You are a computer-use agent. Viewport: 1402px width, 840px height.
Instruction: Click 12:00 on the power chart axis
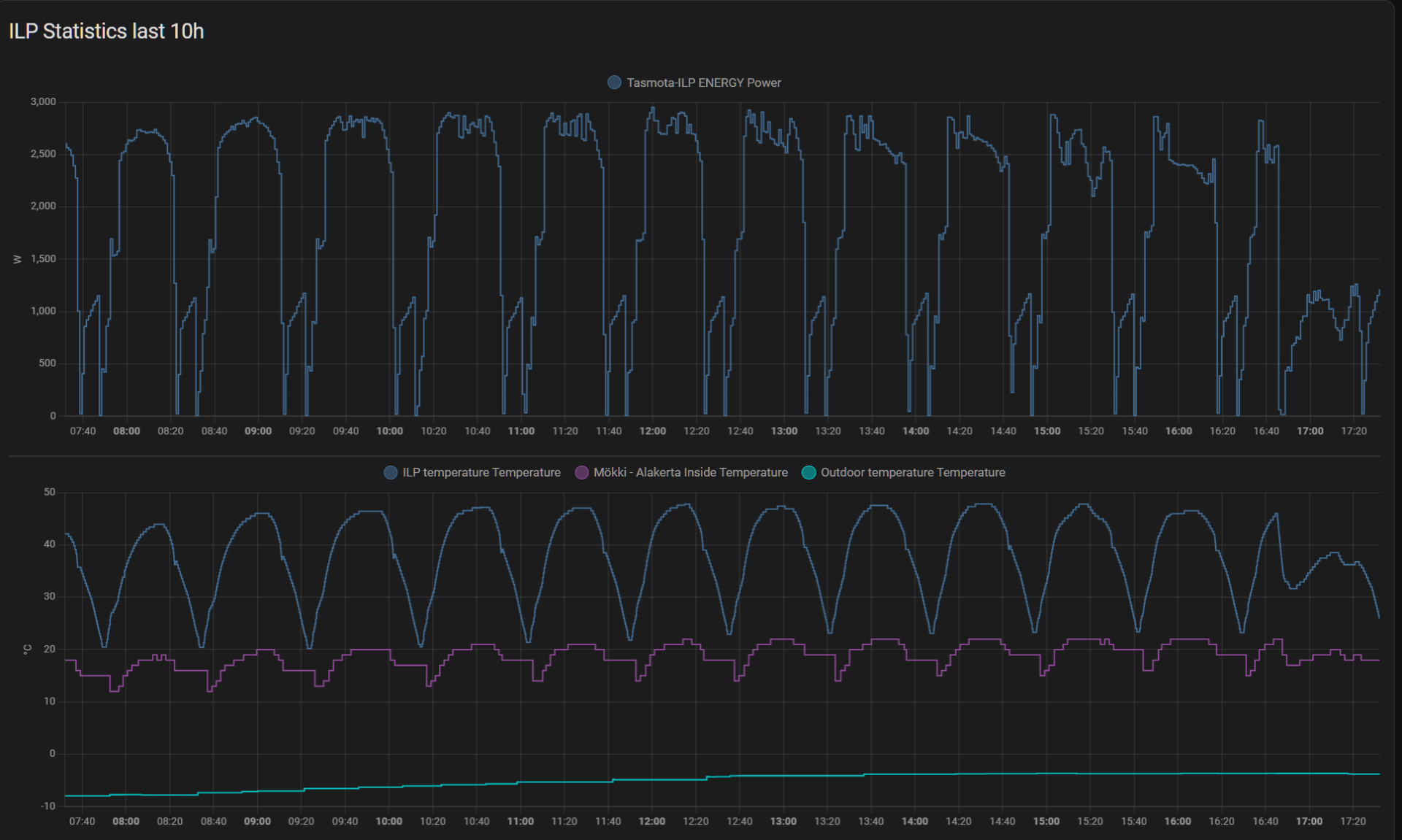[x=652, y=431]
